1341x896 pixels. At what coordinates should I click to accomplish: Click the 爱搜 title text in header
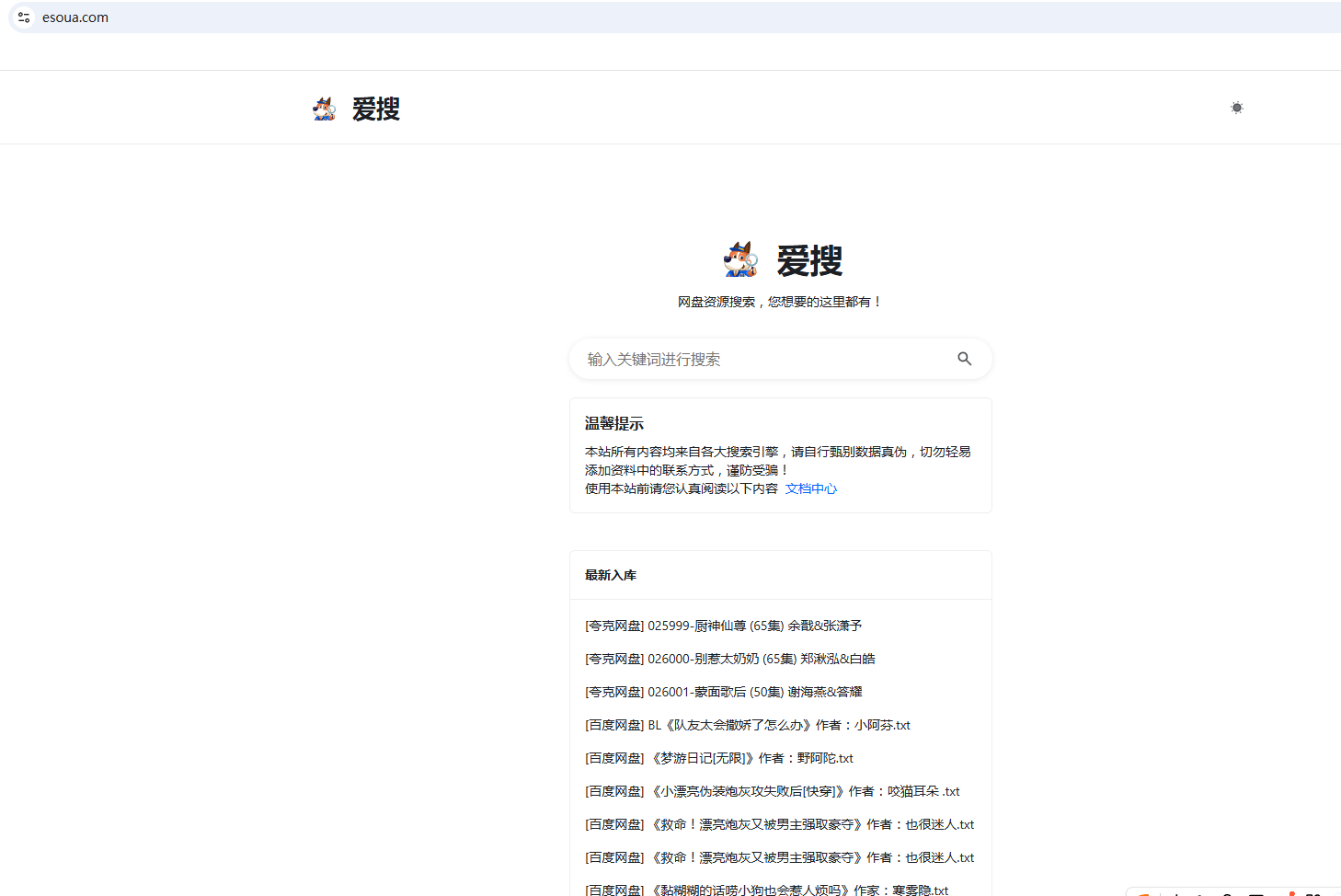376,108
